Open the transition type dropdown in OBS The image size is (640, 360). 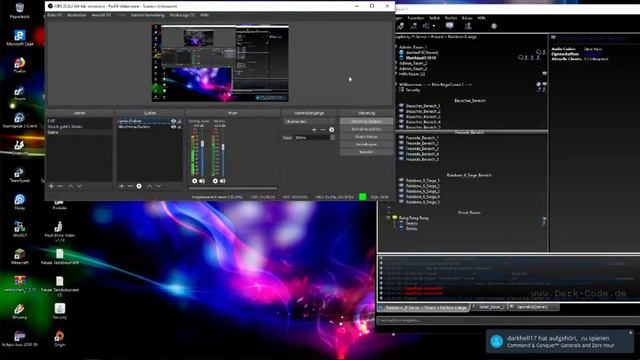tap(309, 122)
